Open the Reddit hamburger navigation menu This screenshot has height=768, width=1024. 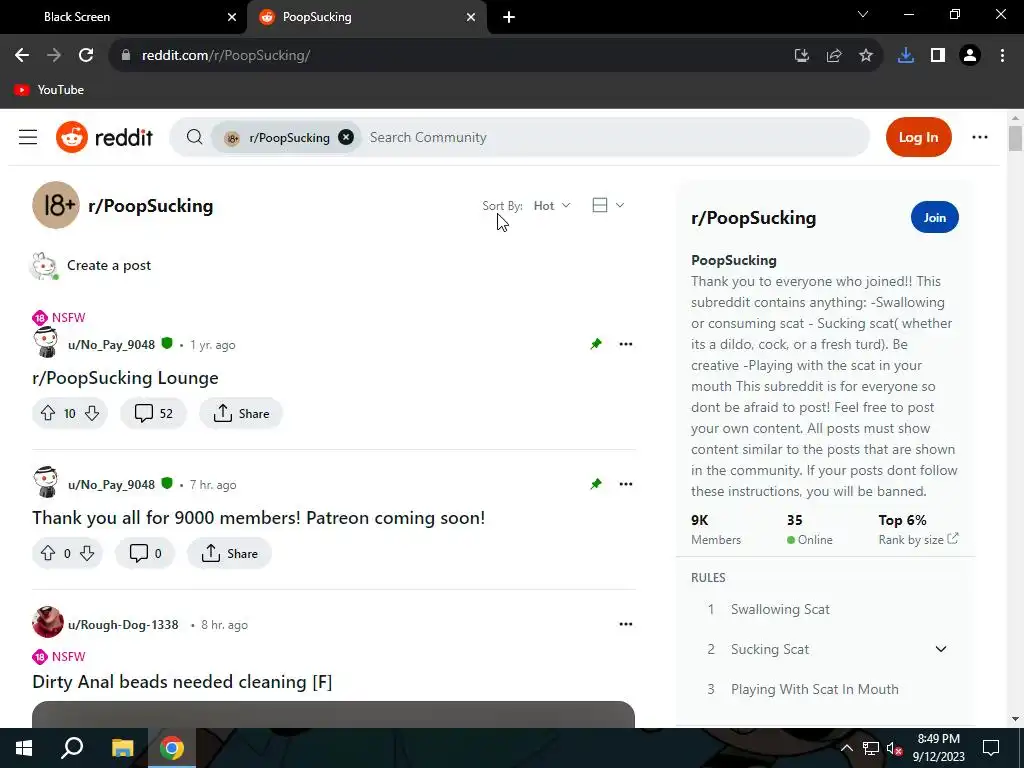[28, 137]
